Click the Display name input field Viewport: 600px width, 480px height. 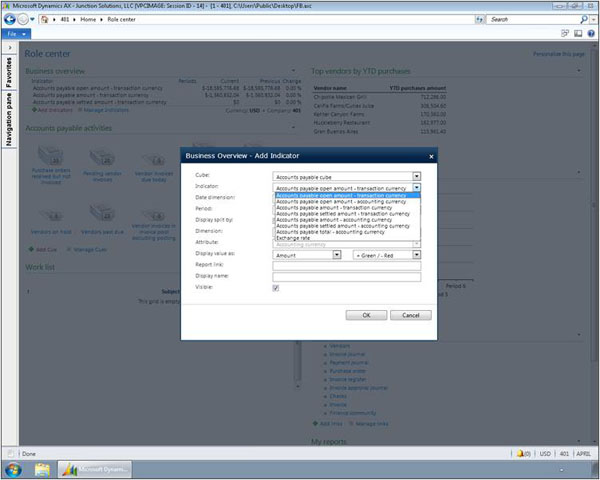pos(346,276)
